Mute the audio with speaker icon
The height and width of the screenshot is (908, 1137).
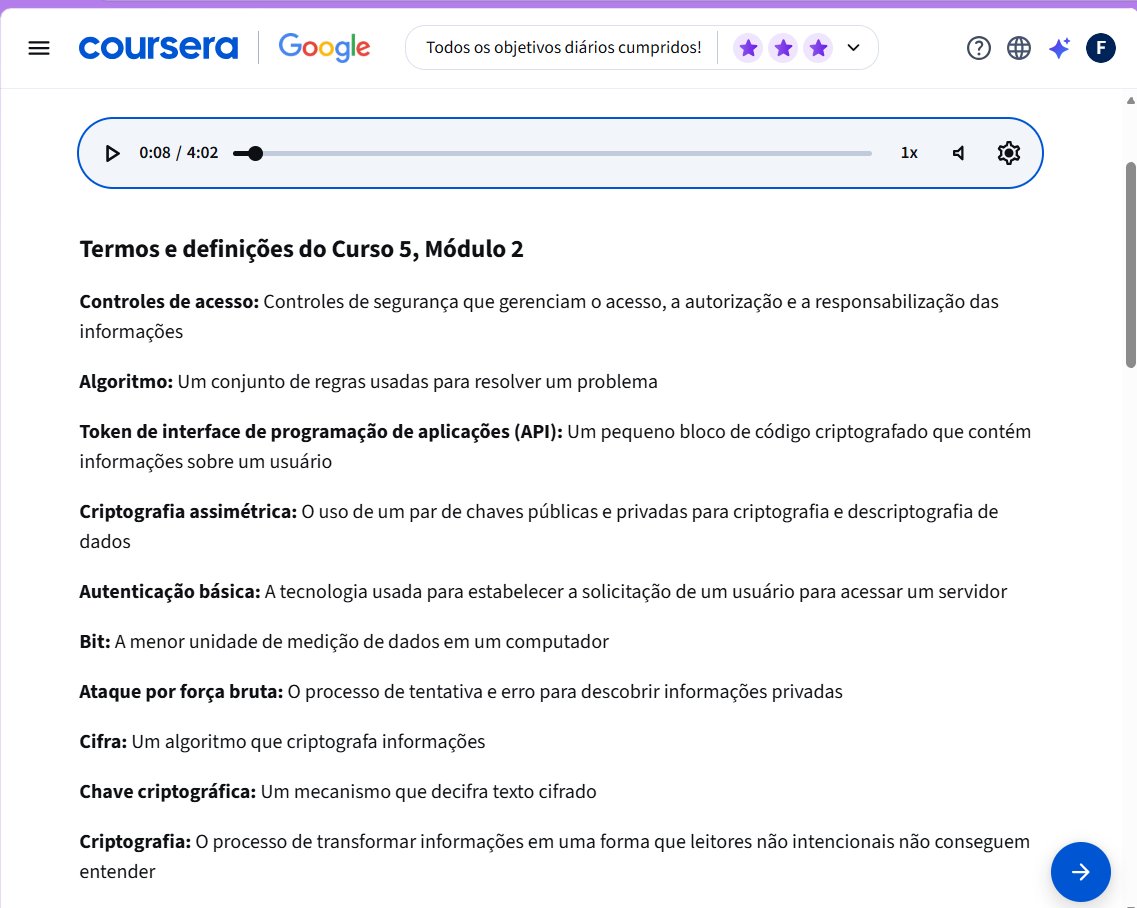click(x=959, y=153)
